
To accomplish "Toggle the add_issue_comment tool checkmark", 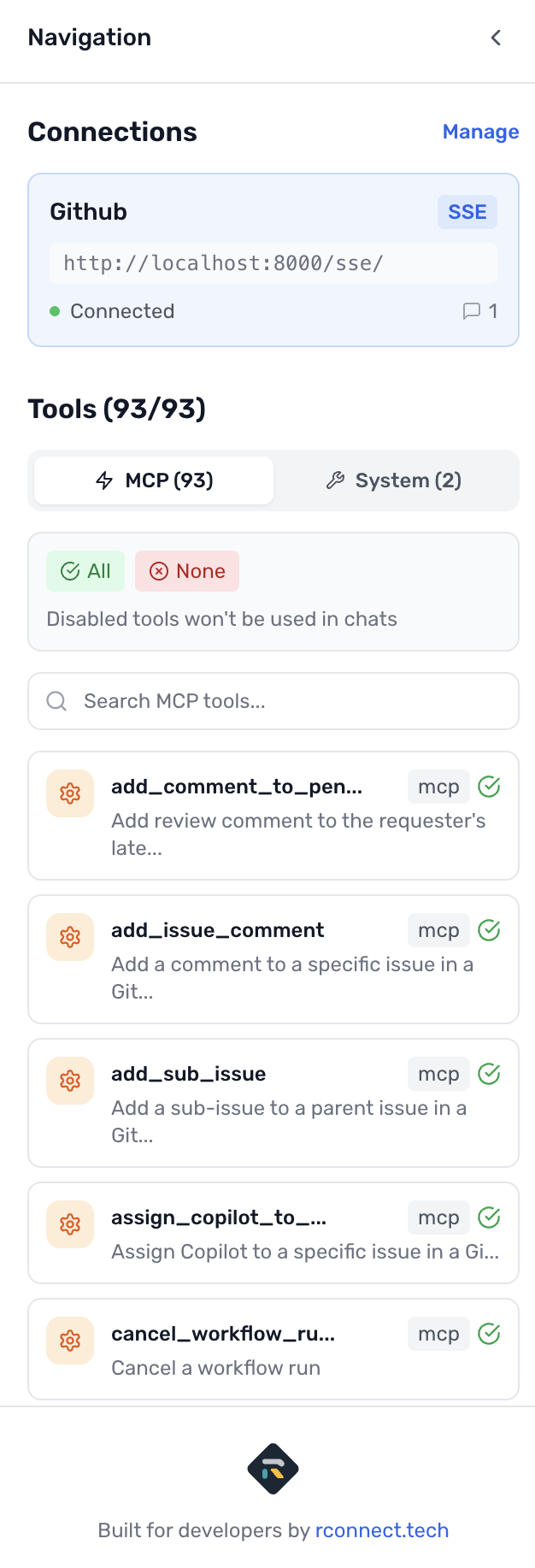I will click(489, 930).
